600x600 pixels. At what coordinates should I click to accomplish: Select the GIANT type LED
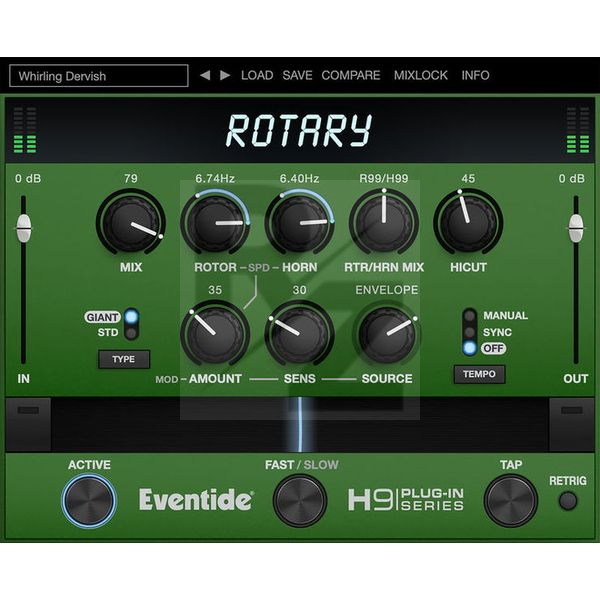coord(131,317)
